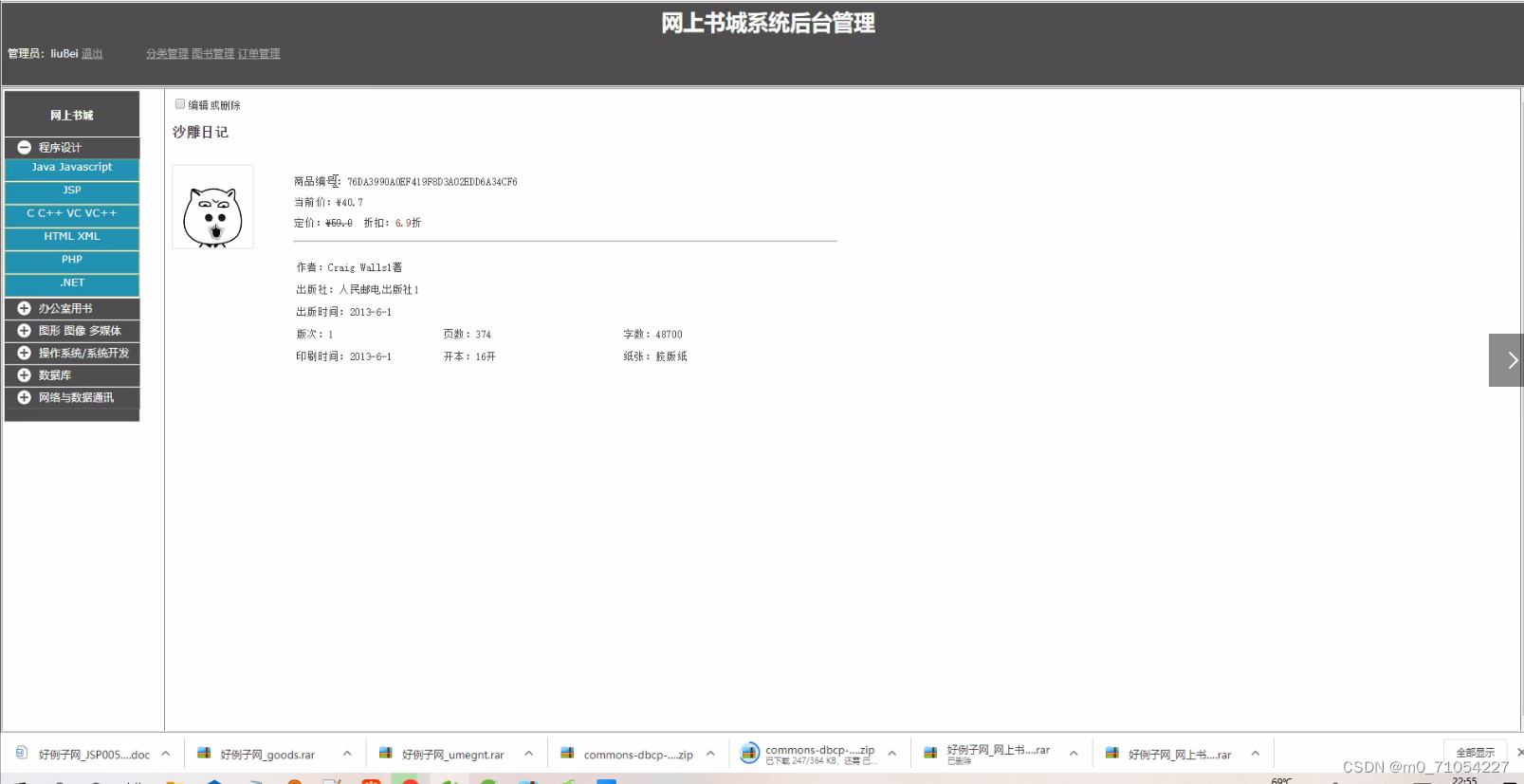
Task: Open options chevron for JSP005 doc download
Action: [x=166, y=754]
